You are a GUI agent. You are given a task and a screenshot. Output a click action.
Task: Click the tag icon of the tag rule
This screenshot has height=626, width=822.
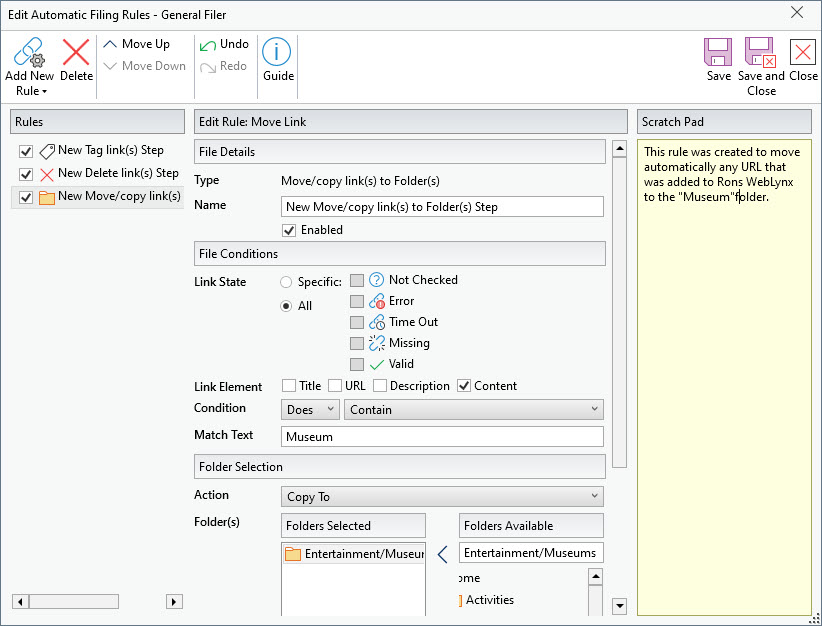coord(47,152)
